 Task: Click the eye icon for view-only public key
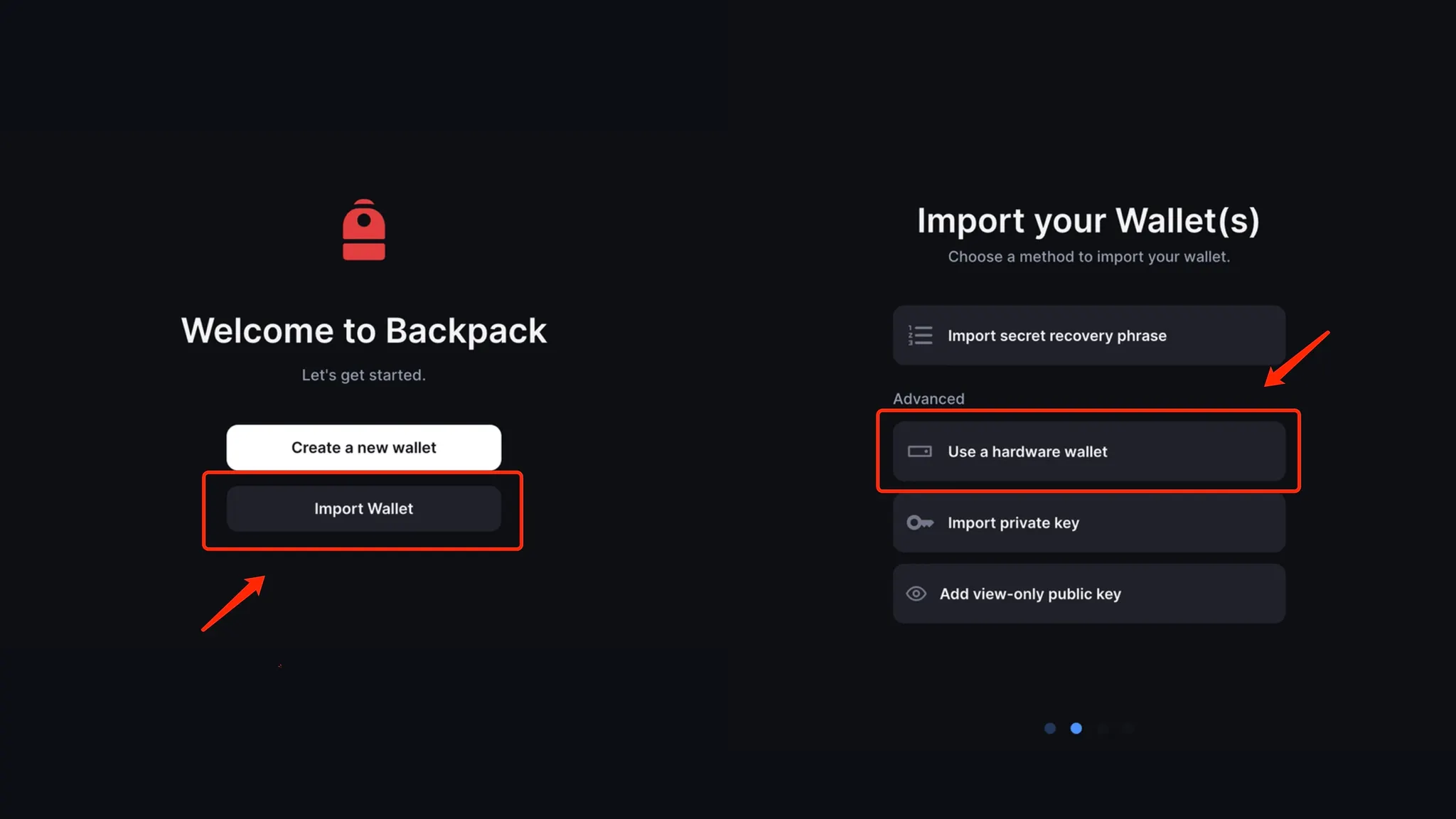(x=916, y=594)
